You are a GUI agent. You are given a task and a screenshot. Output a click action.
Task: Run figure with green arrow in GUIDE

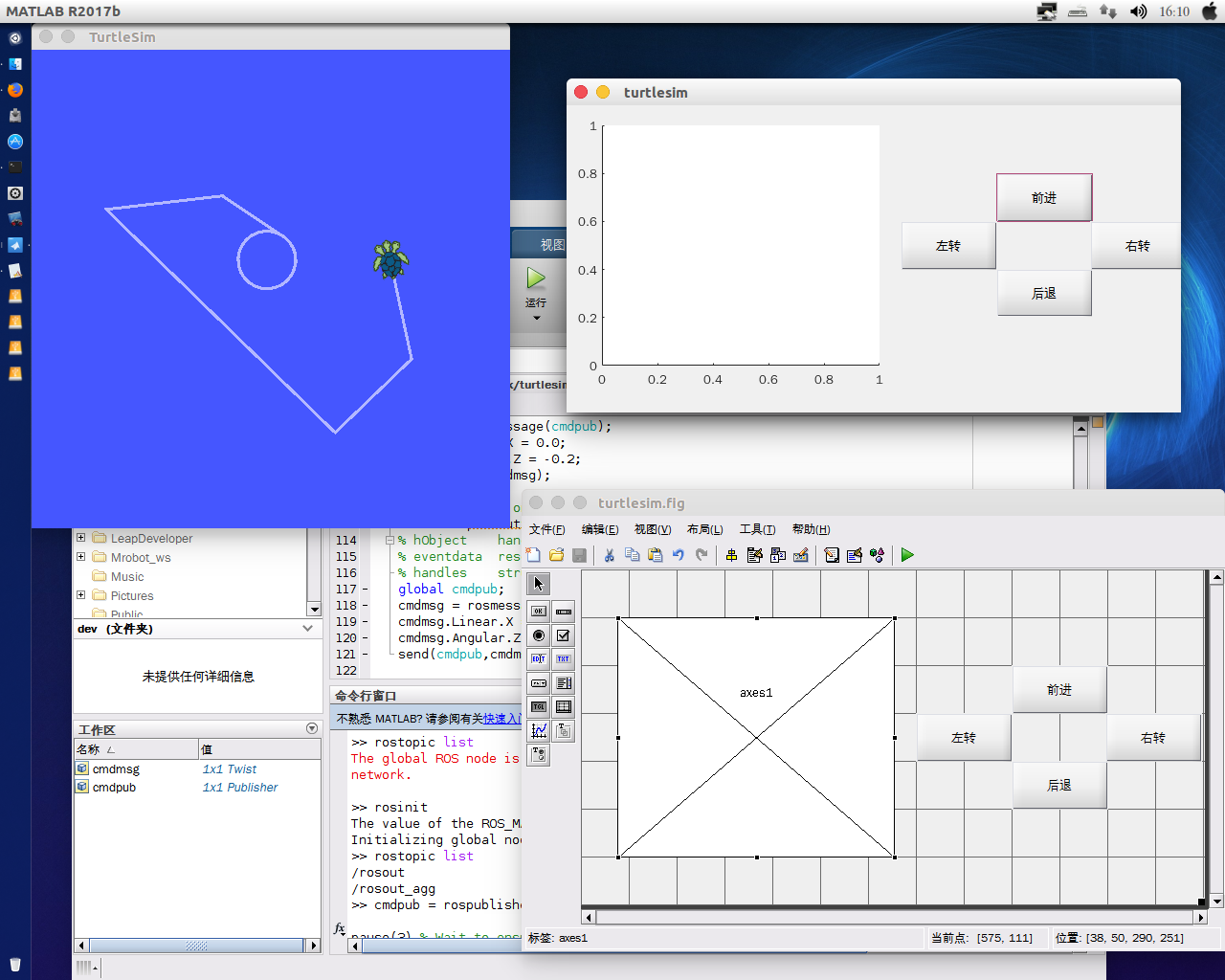(x=907, y=555)
